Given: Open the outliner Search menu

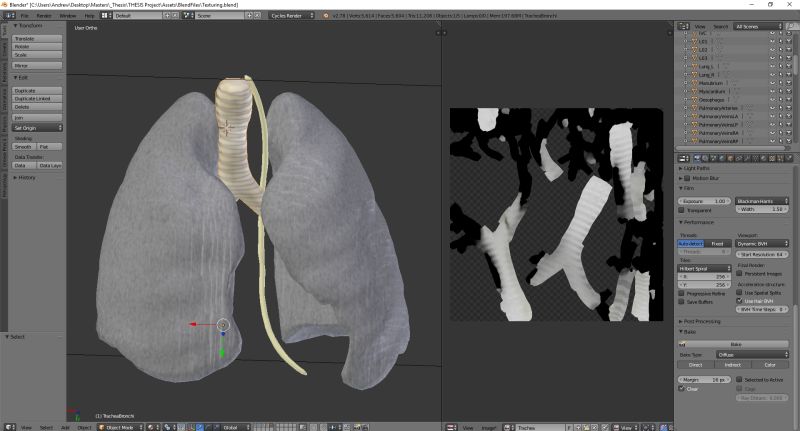Looking at the screenshot, I should click(x=720, y=27).
